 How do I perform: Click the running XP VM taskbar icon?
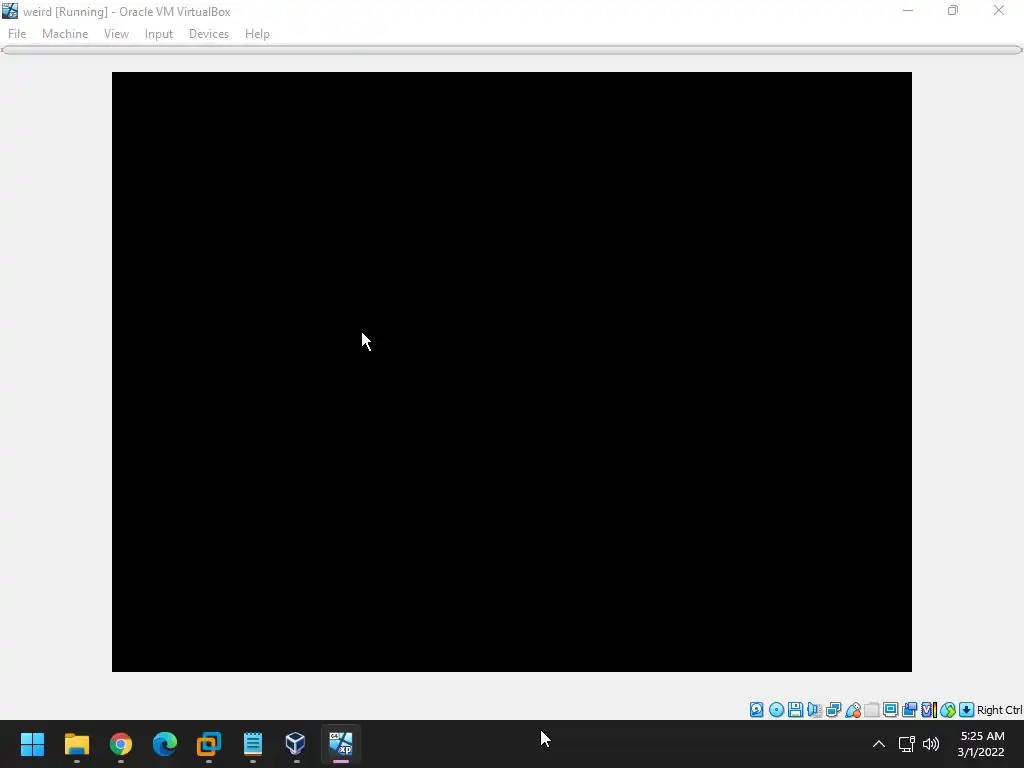pos(341,744)
